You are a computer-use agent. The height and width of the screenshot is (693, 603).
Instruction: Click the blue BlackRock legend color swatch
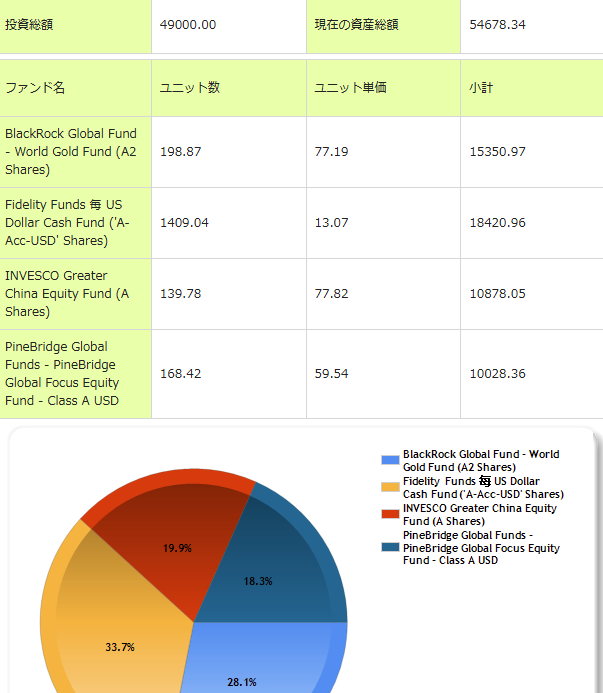pyautogui.click(x=390, y=460)
